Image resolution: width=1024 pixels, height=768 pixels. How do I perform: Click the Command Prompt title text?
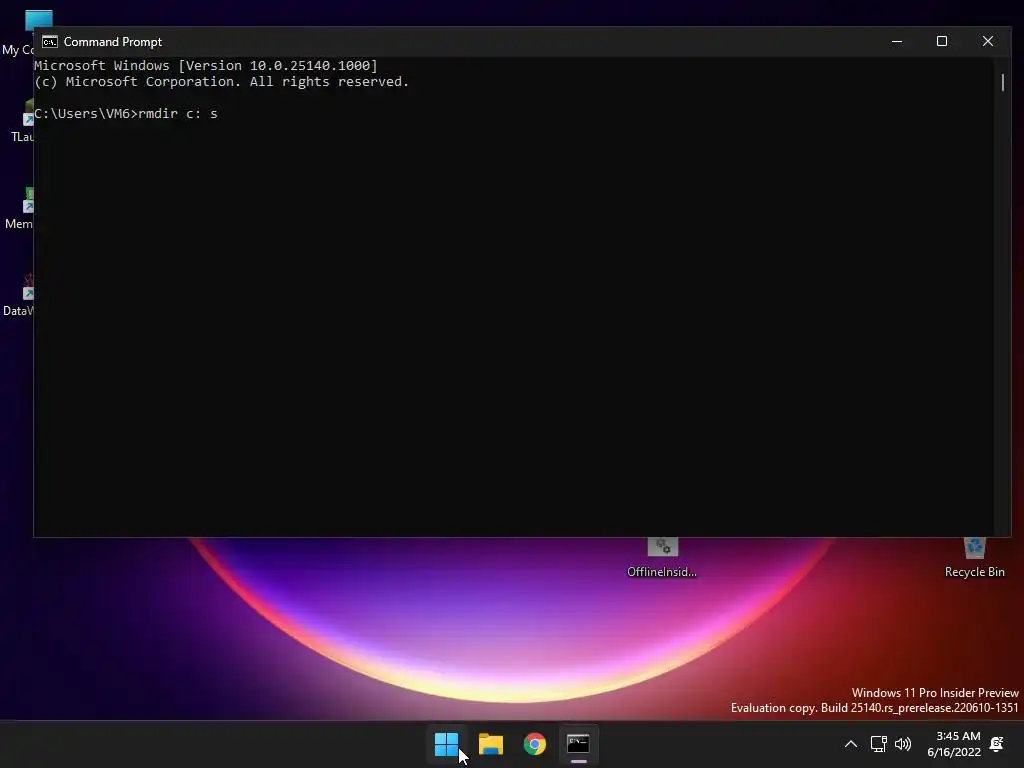click(x=113, y=42)
